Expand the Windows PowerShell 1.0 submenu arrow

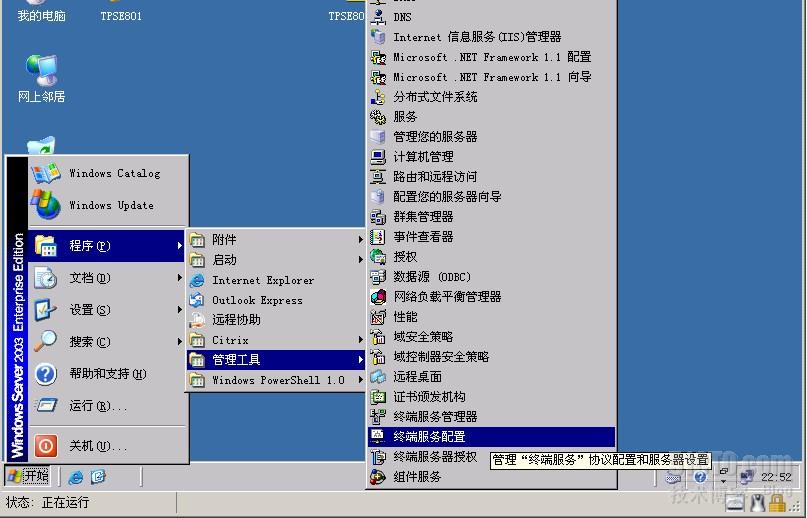pyautogui.click(x=361, y=379)
